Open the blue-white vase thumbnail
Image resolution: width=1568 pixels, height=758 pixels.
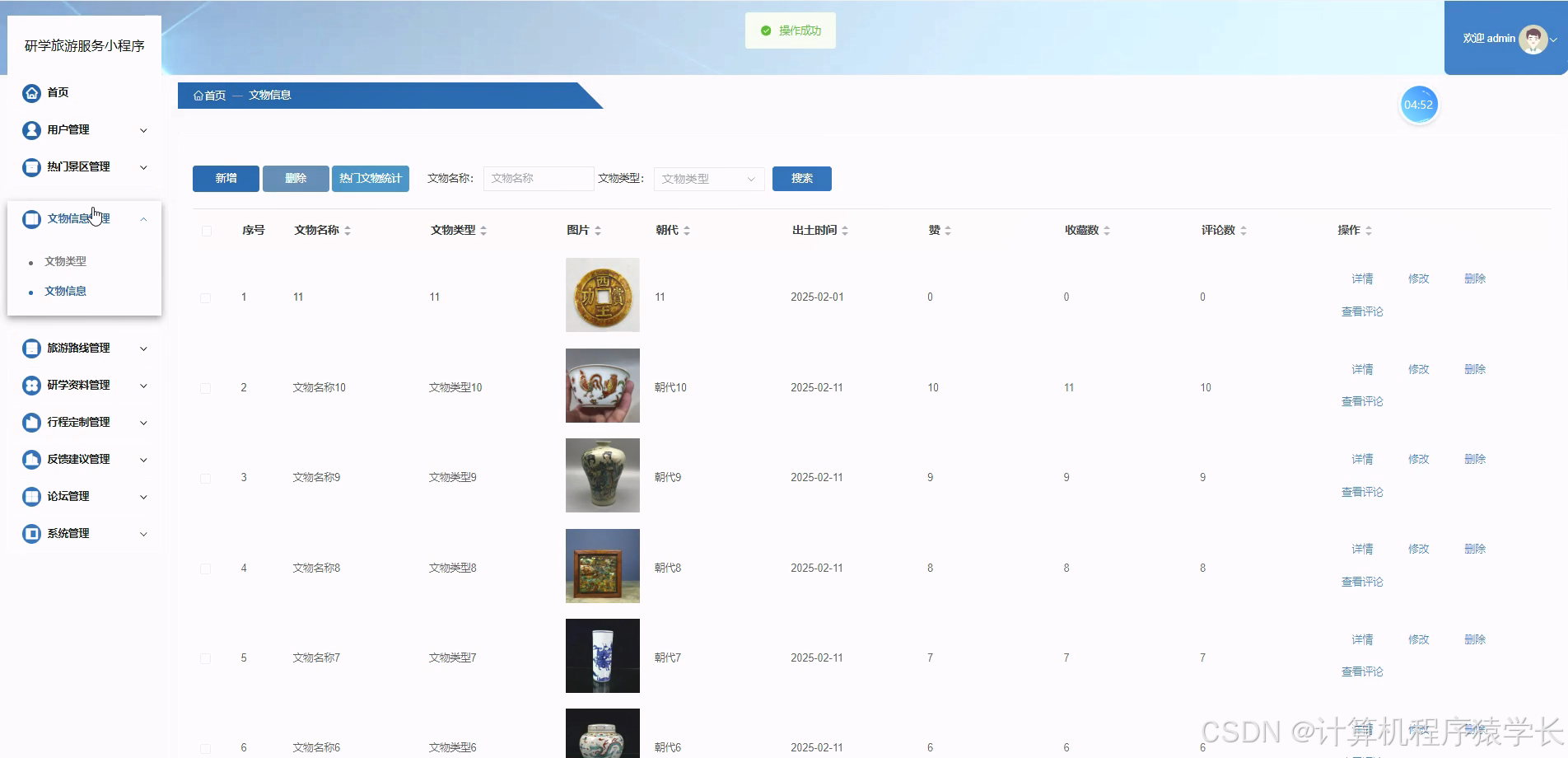[x=603, y=656]
